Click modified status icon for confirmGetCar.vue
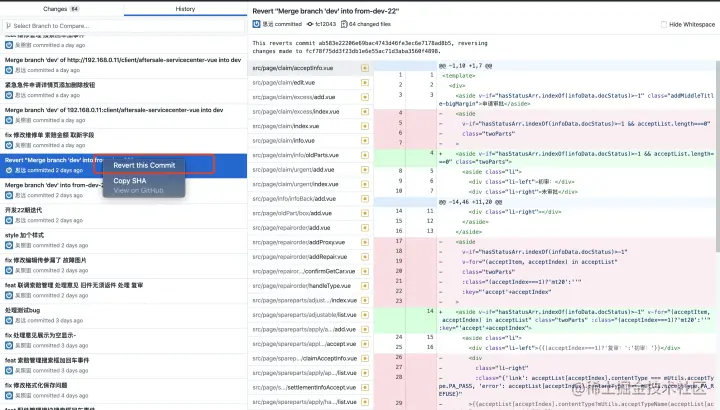This screenshot has height=410, width=720. (x=365, y=271)
